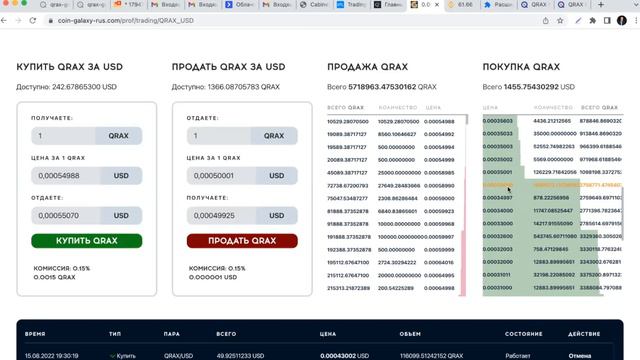Select buy-order row with quantity 5569.00000000
The image size is (640, 360).
pos(552,160)
